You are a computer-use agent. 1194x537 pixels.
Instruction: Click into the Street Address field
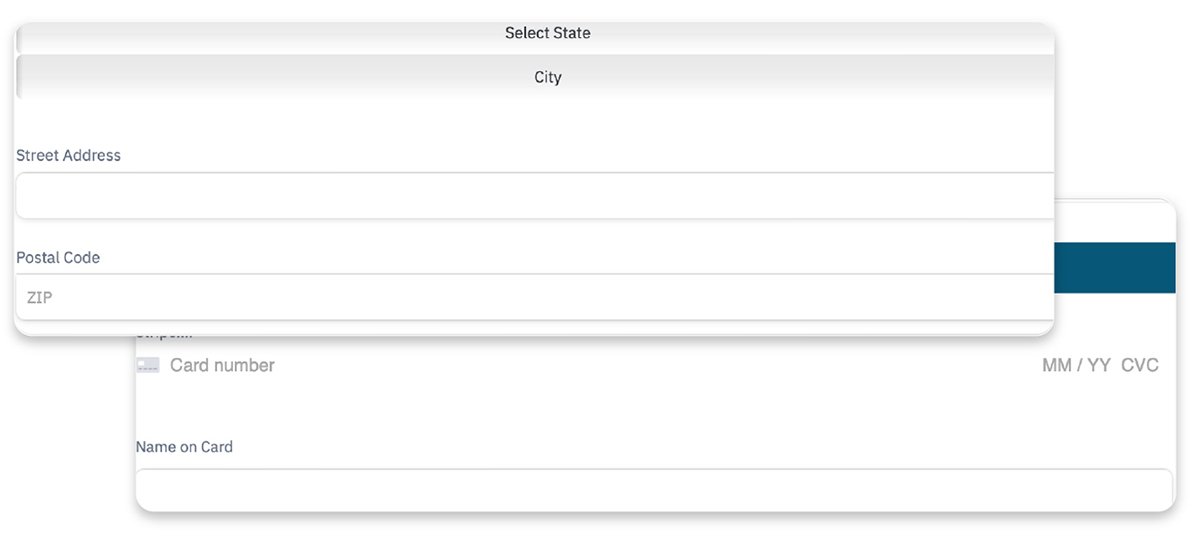535,196
